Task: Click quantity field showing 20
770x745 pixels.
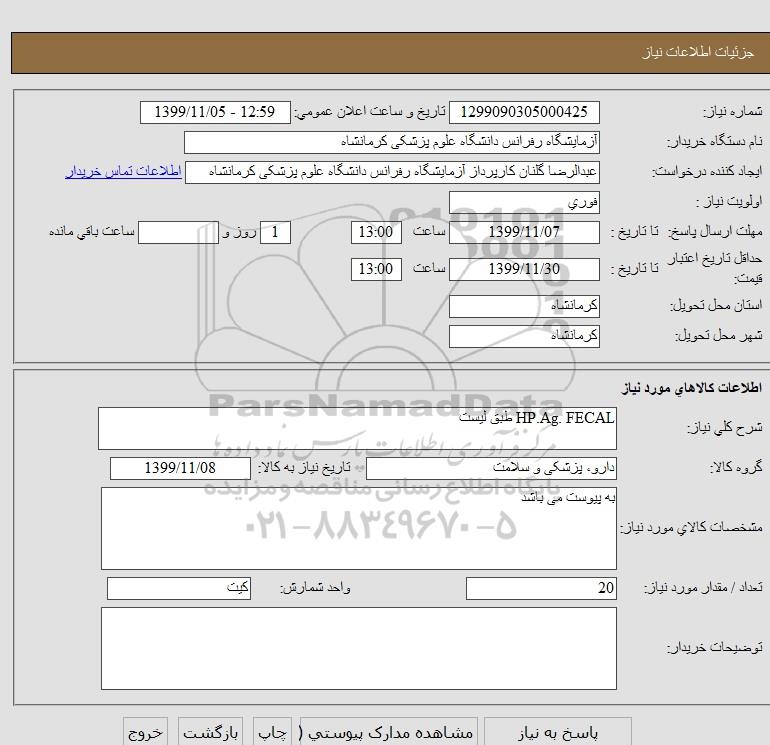Action: [x=541, y=588]
